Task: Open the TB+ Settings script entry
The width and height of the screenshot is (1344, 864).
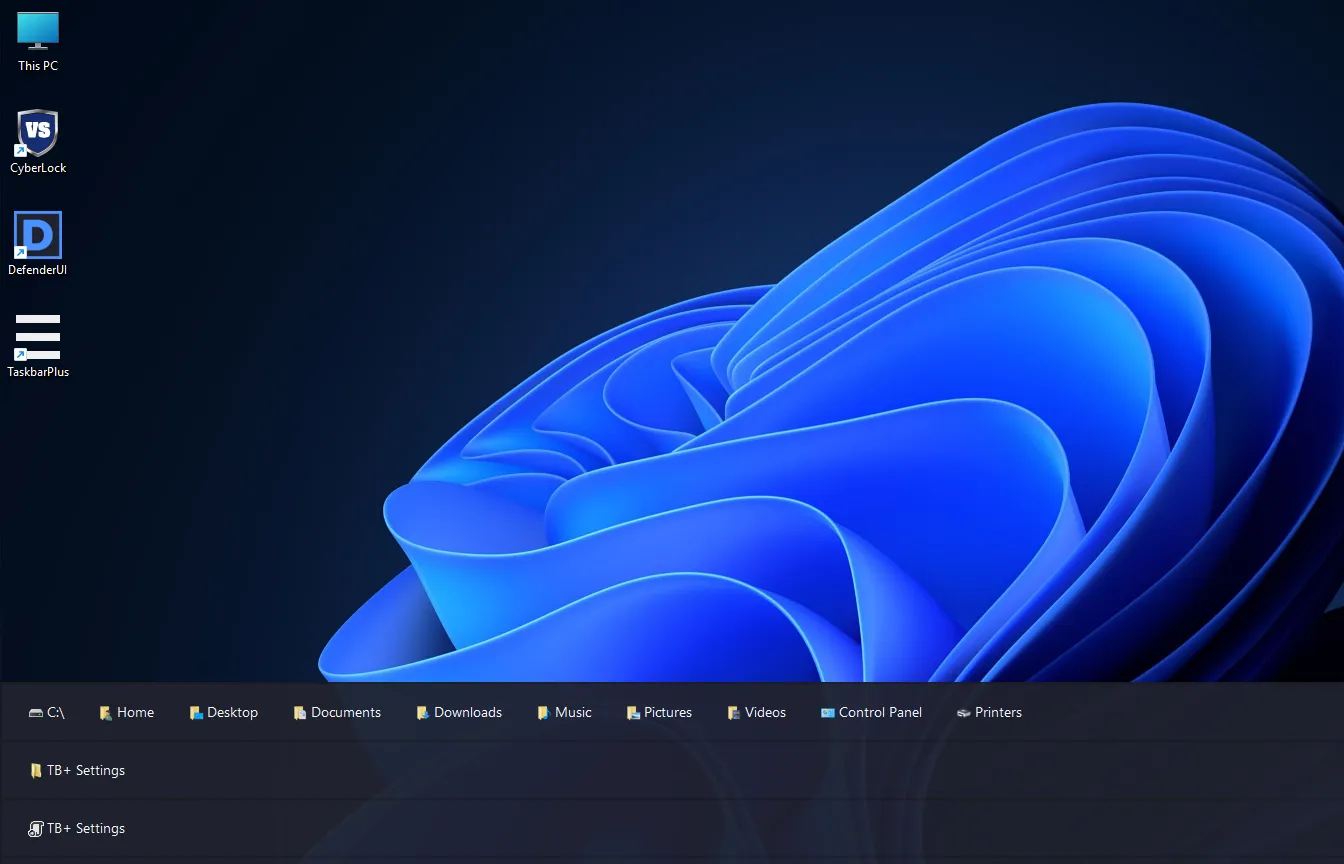Action: click(77, 828)
